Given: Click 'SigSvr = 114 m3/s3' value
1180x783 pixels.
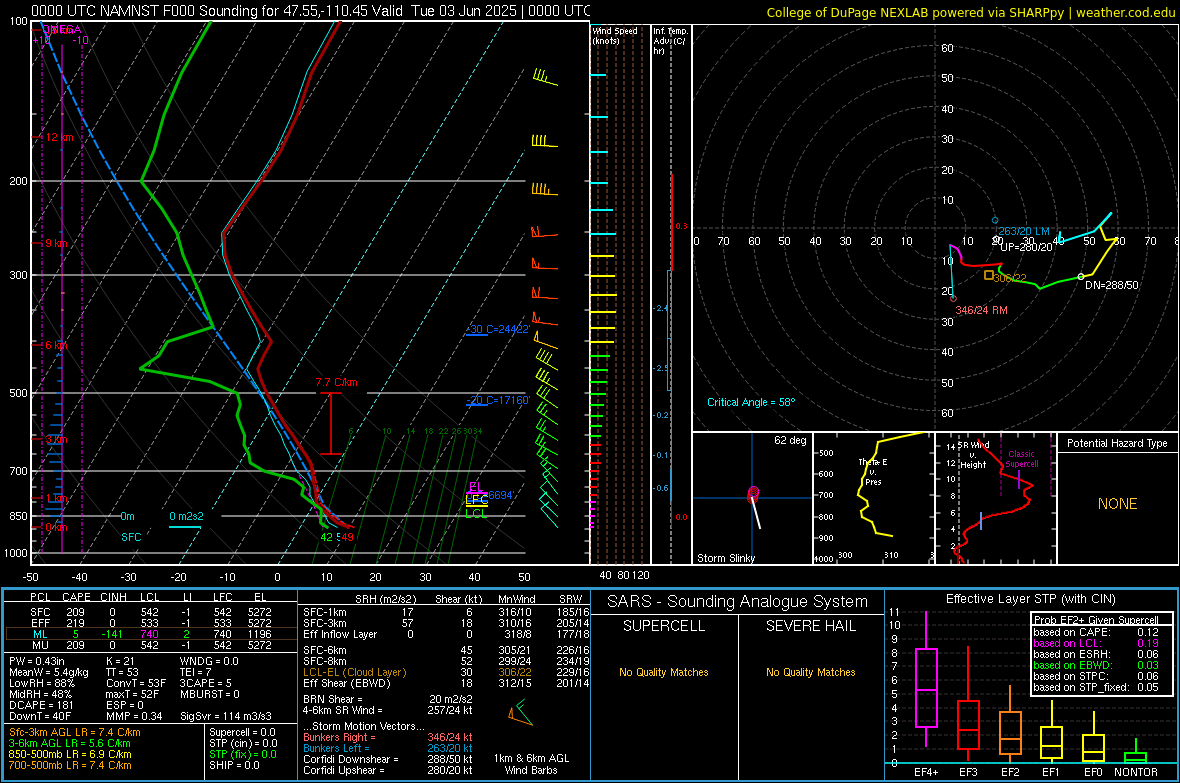Looking at the screenshot, I should tap(226, 716).
